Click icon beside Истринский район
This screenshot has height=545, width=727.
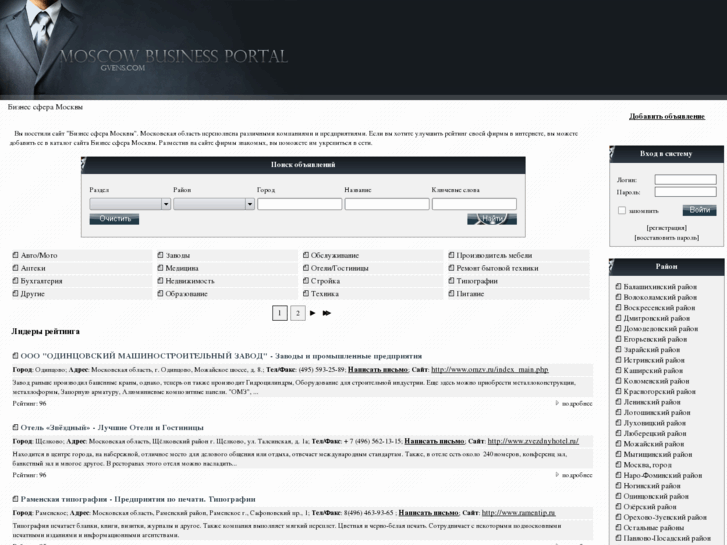pyautogui.click(x=618, y=360)
